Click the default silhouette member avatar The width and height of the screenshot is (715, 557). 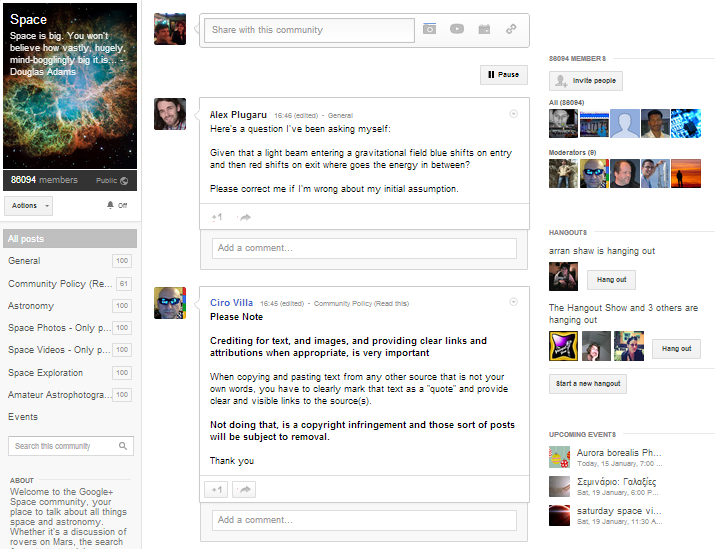(x=625, y=124)
